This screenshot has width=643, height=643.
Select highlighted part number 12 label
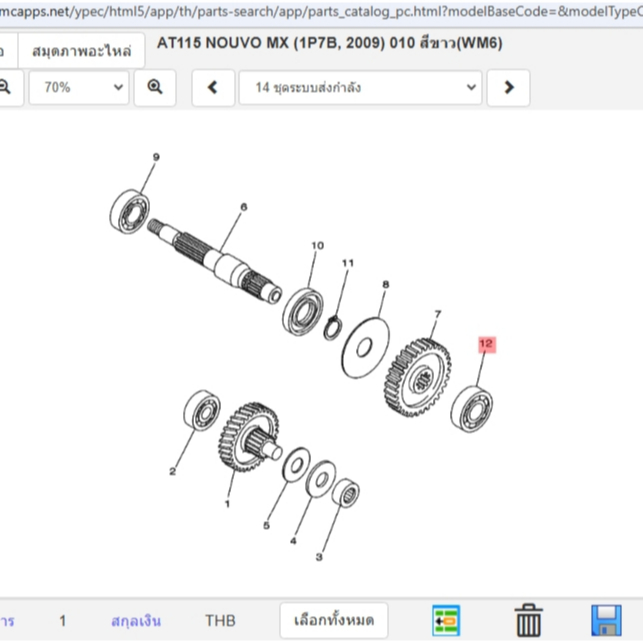tap(487, 344)
